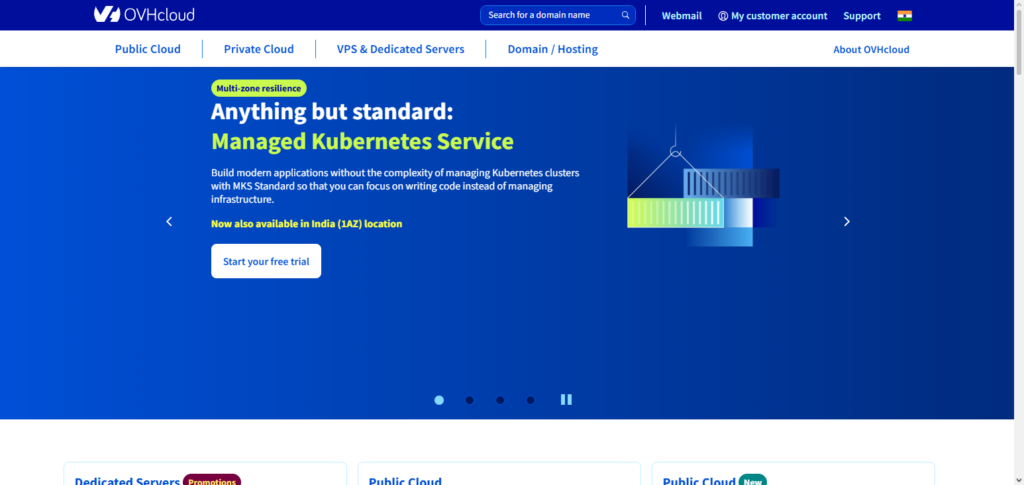Pause the banner carousel autoplay

566,400
